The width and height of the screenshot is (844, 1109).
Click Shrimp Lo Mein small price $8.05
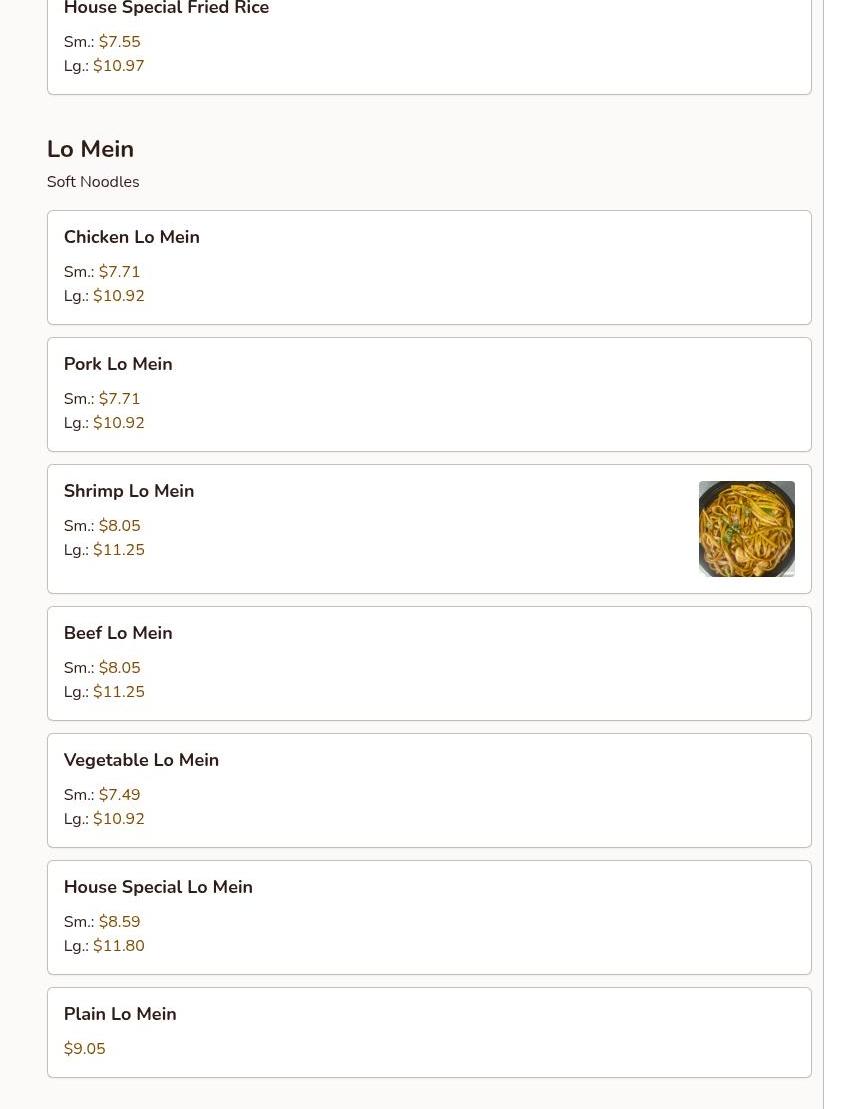pyautogui.click(x=120, y=526)
